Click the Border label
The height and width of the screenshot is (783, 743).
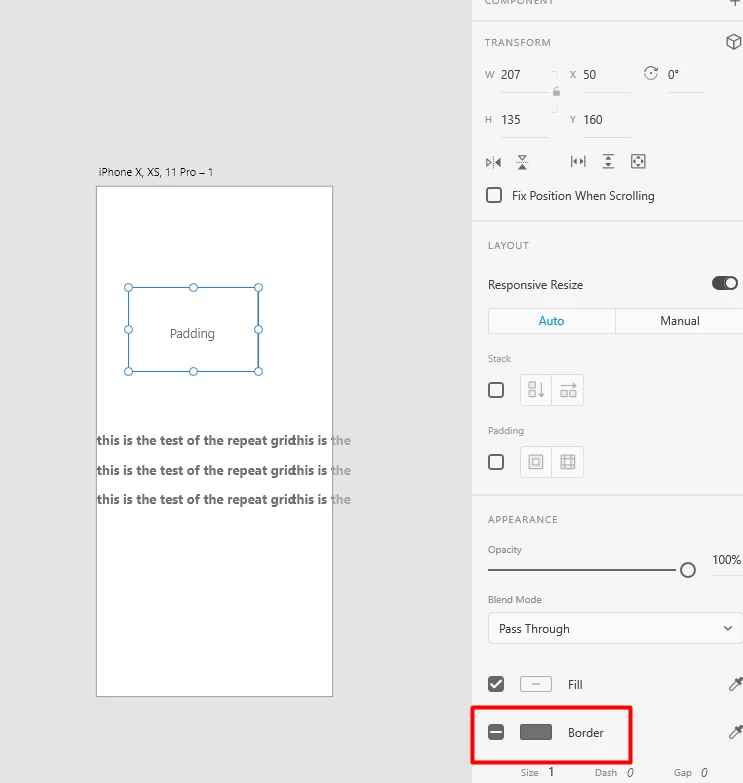586,733
